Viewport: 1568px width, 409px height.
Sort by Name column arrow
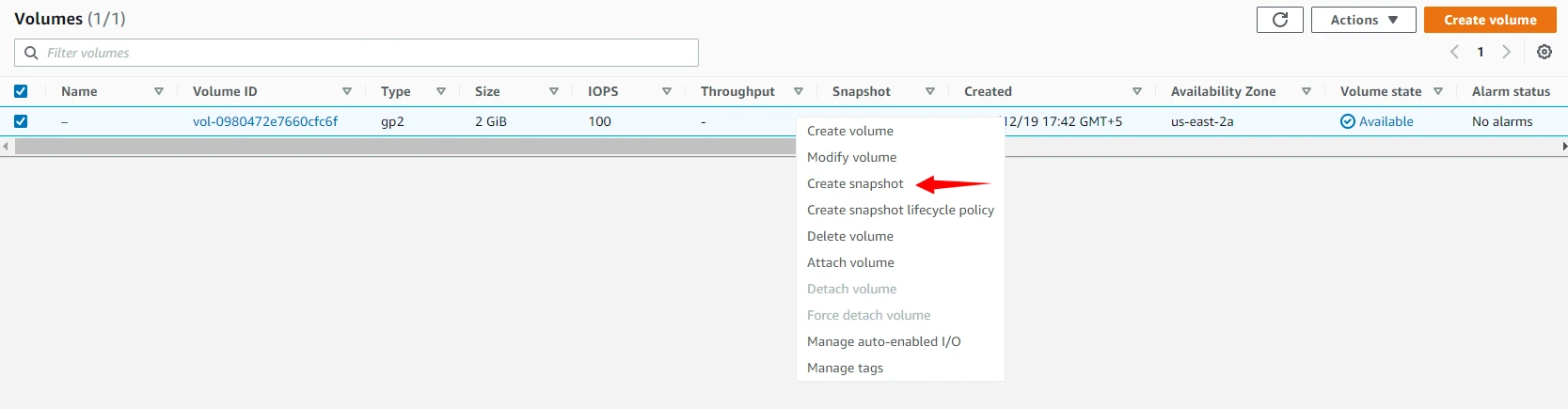coord(158,91)
